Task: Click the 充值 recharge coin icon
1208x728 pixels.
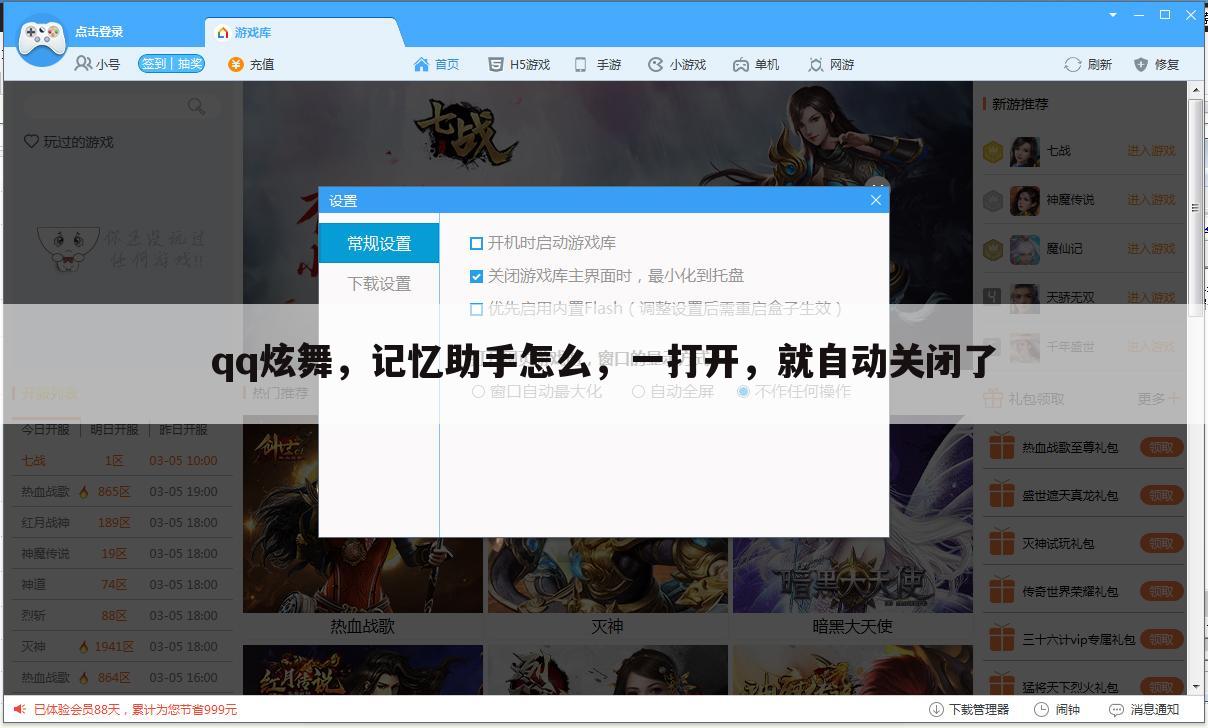Action: [x=236, y=64]
